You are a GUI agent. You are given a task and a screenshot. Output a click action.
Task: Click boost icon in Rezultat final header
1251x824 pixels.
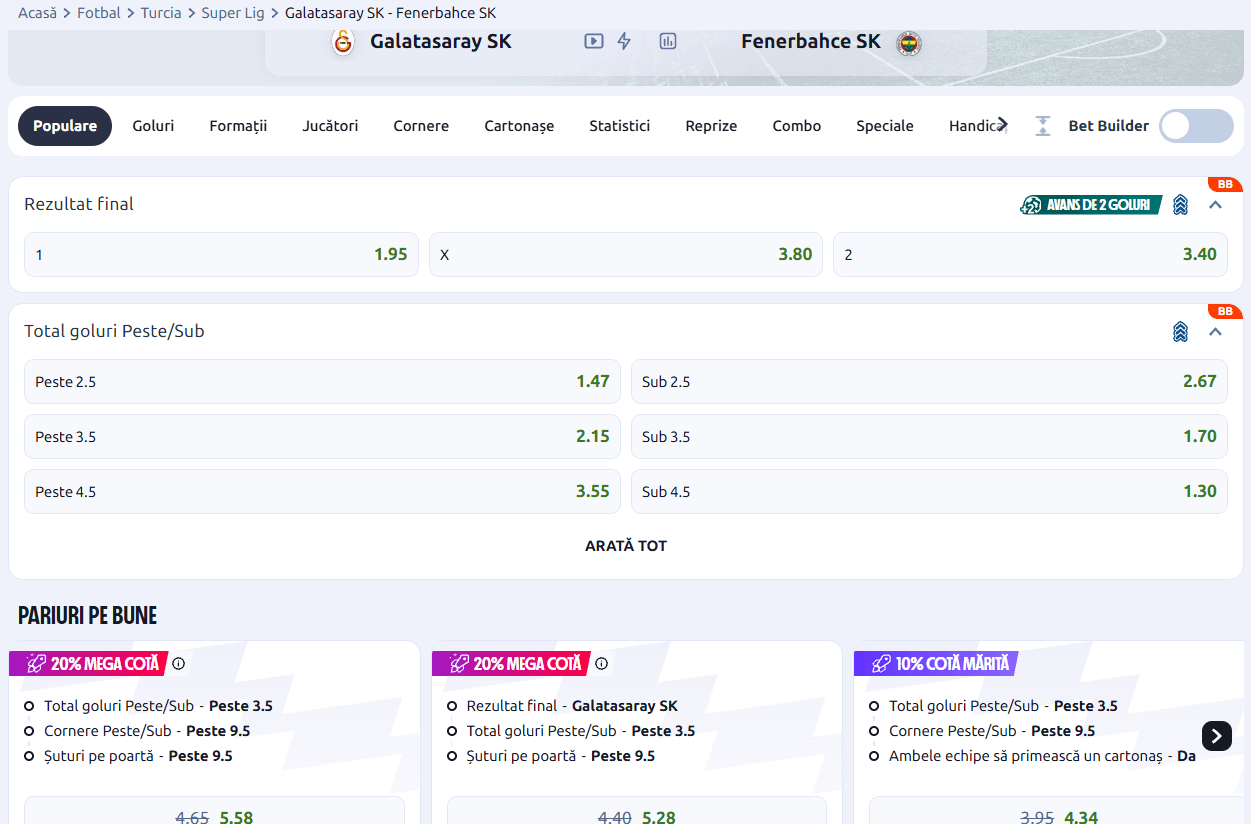1181,205
